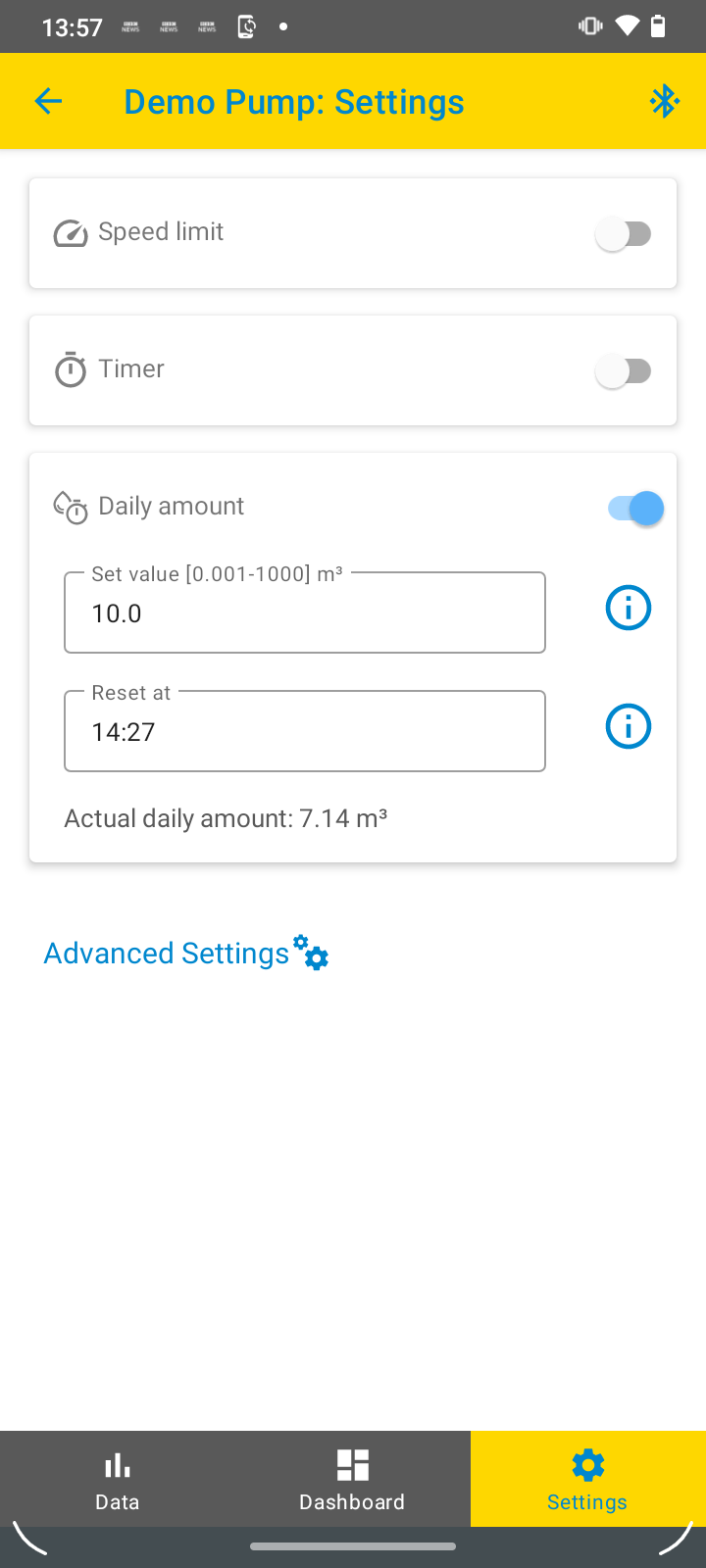This screenshot has width=706, height=1568.
Task: Tap the droplet timer icon beside Daily amount
Action: pyautogui.click(x=71, y=508)
